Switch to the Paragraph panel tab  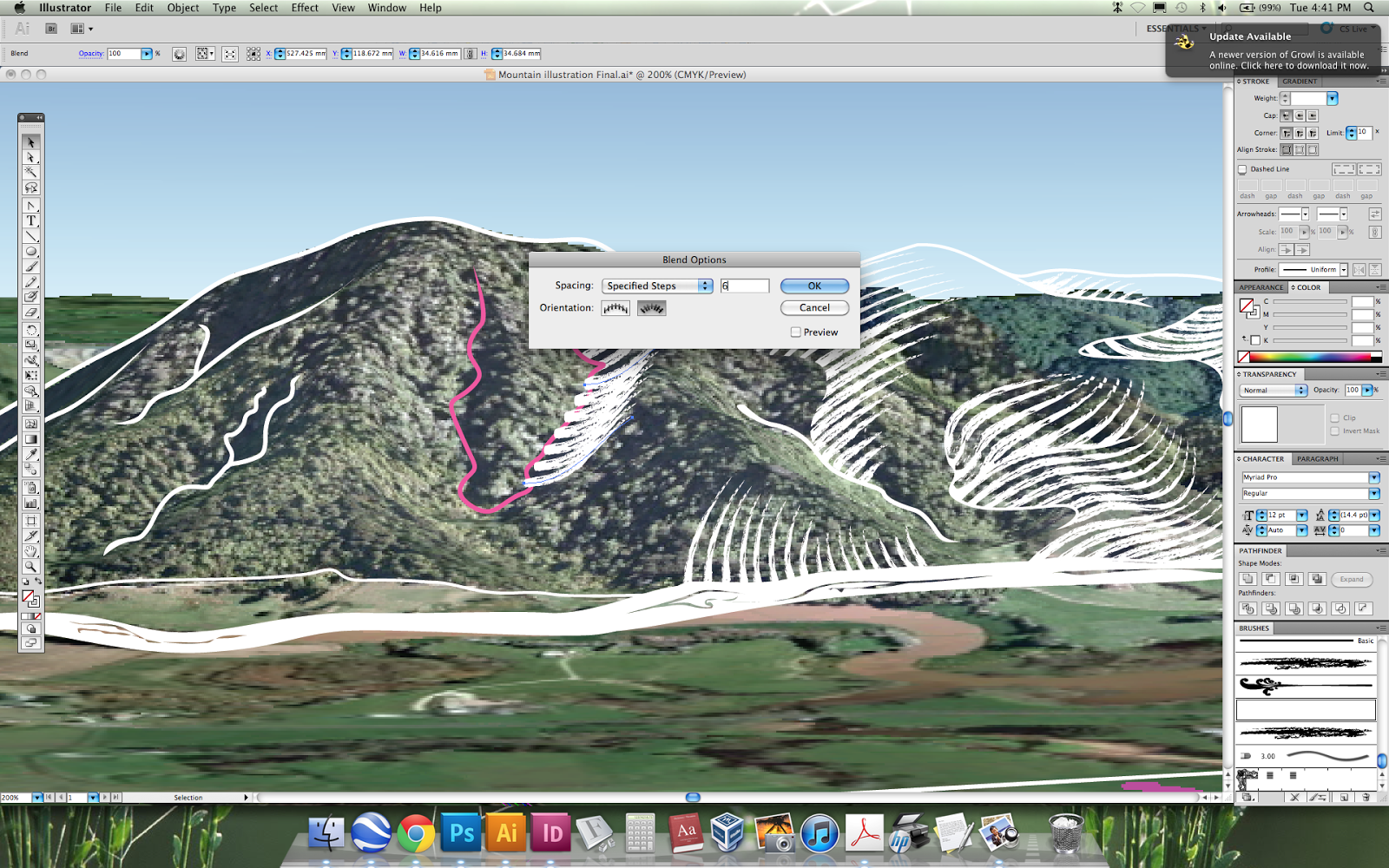[1318, 459]
